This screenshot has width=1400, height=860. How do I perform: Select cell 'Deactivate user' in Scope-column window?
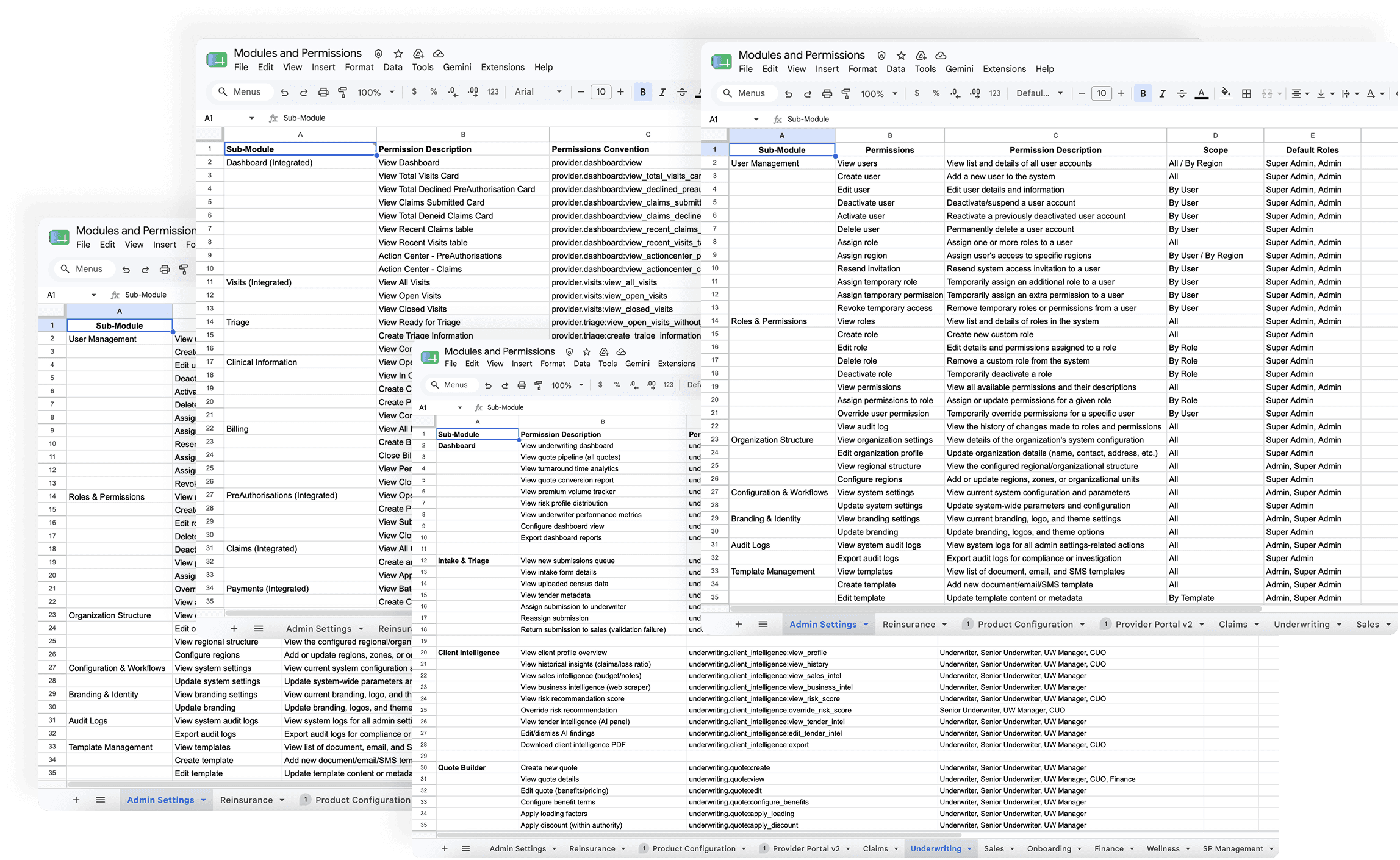coord(889,203)
